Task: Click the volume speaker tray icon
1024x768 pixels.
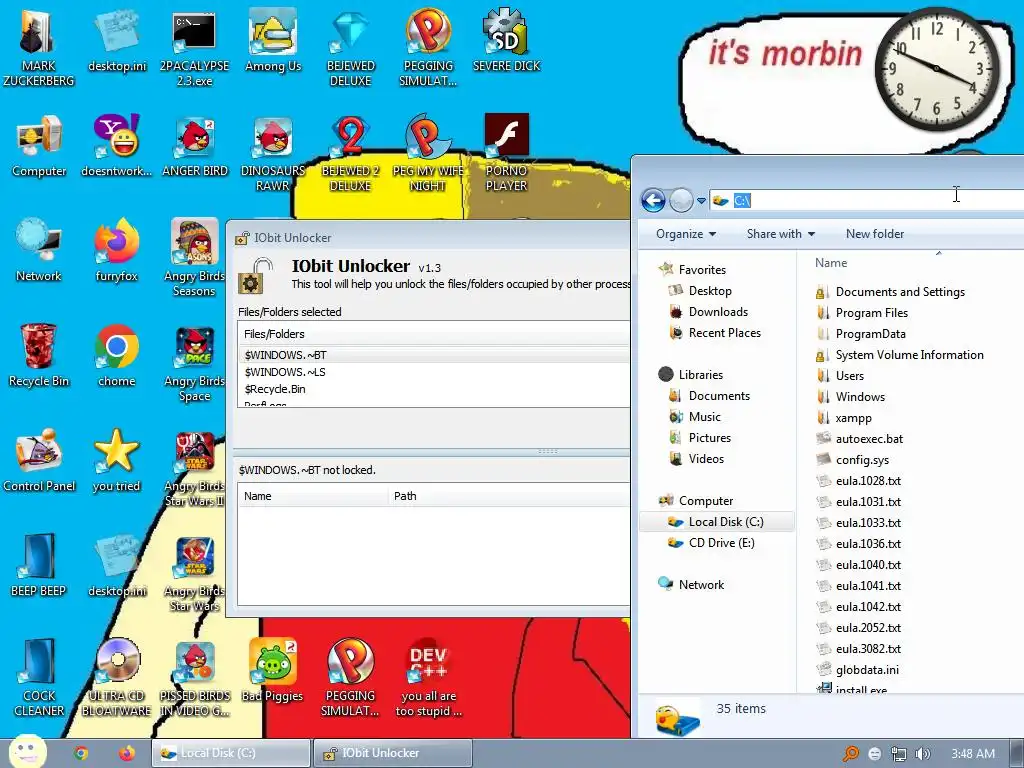Action: point(922,754)
